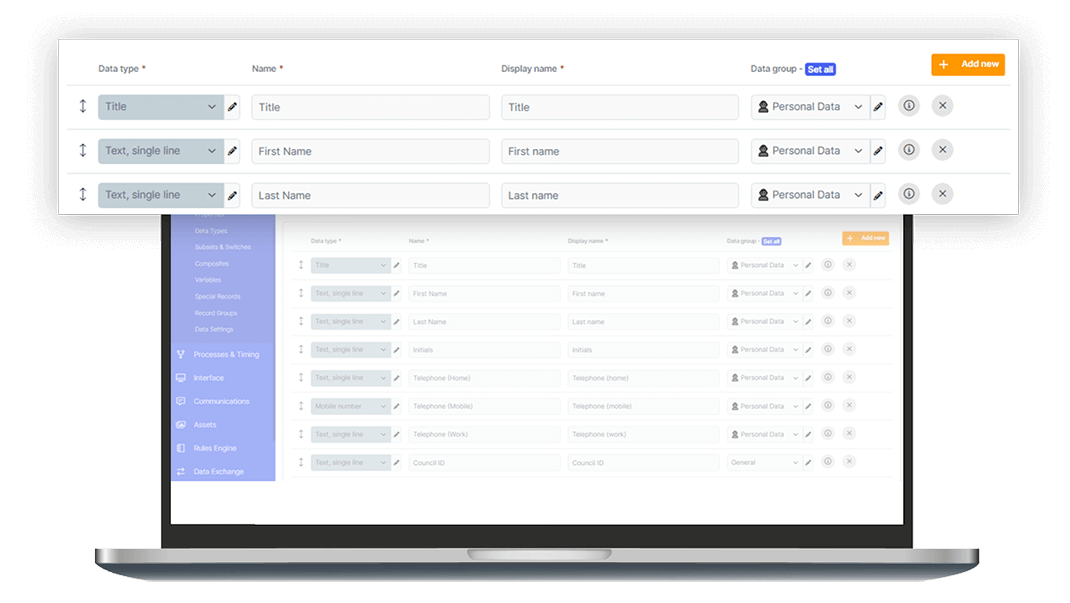Click the Add new button

968,64
